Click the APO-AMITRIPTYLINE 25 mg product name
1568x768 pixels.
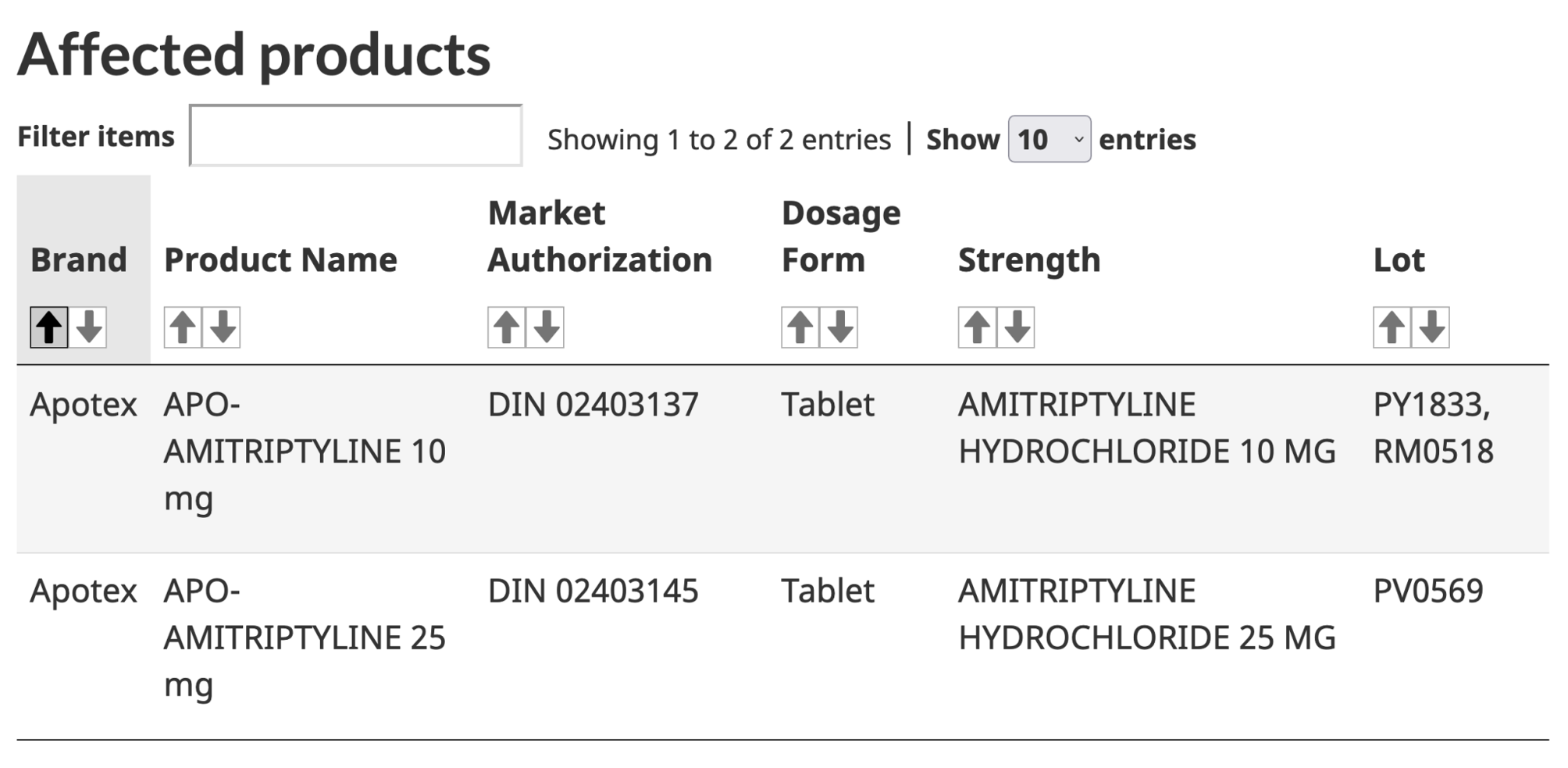(305, 638)
